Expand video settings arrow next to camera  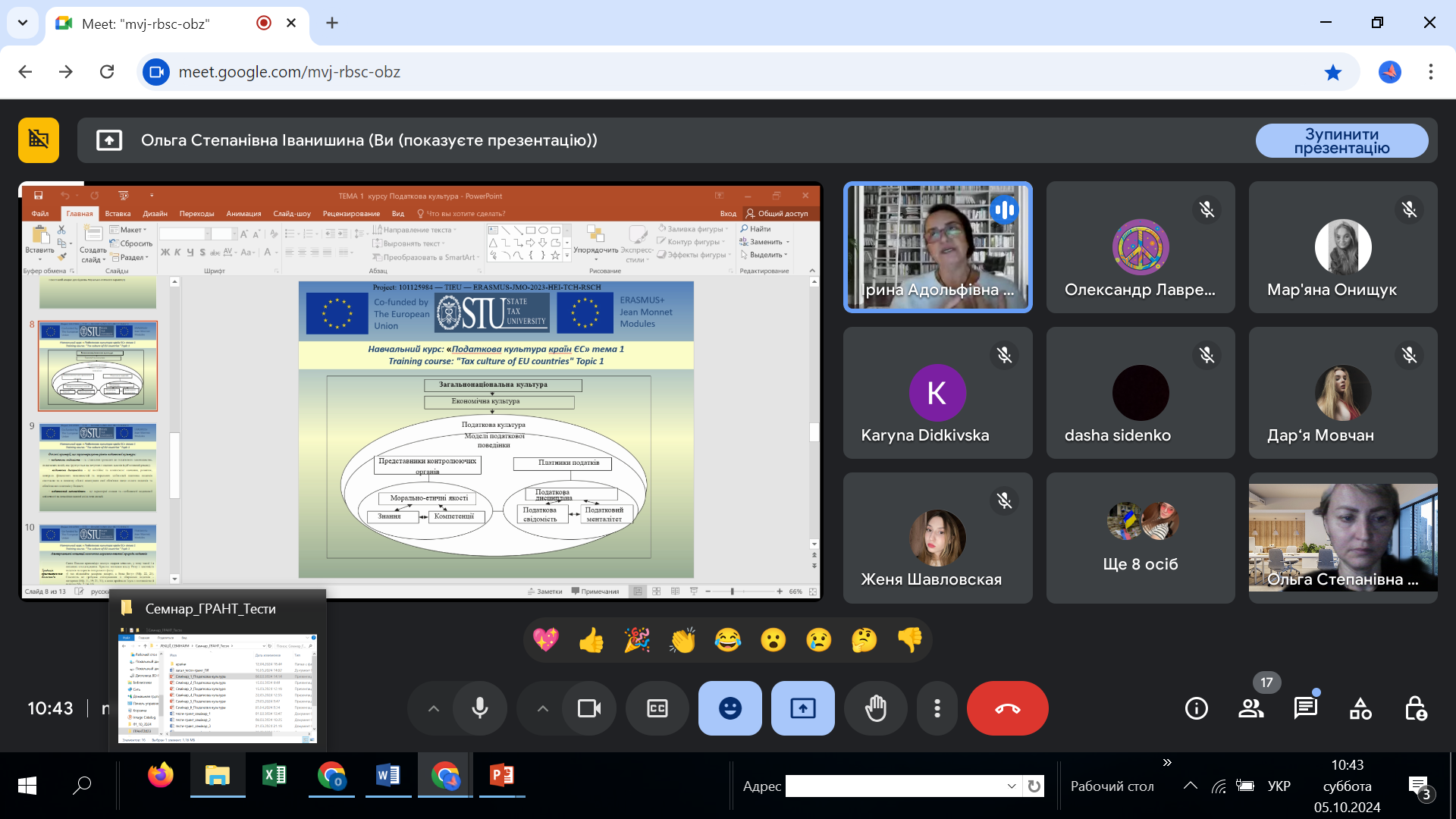pyautogui.click(x=543, y=708)
